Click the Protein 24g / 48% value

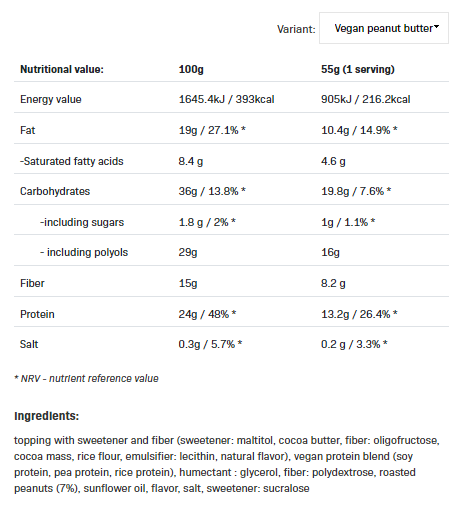(x=207, y=314)
